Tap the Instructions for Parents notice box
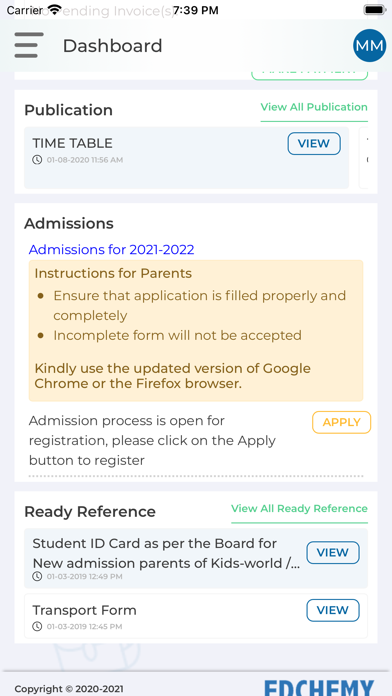Image resolution: width=392 pixels, height=696 pixels. pos(196,331)
